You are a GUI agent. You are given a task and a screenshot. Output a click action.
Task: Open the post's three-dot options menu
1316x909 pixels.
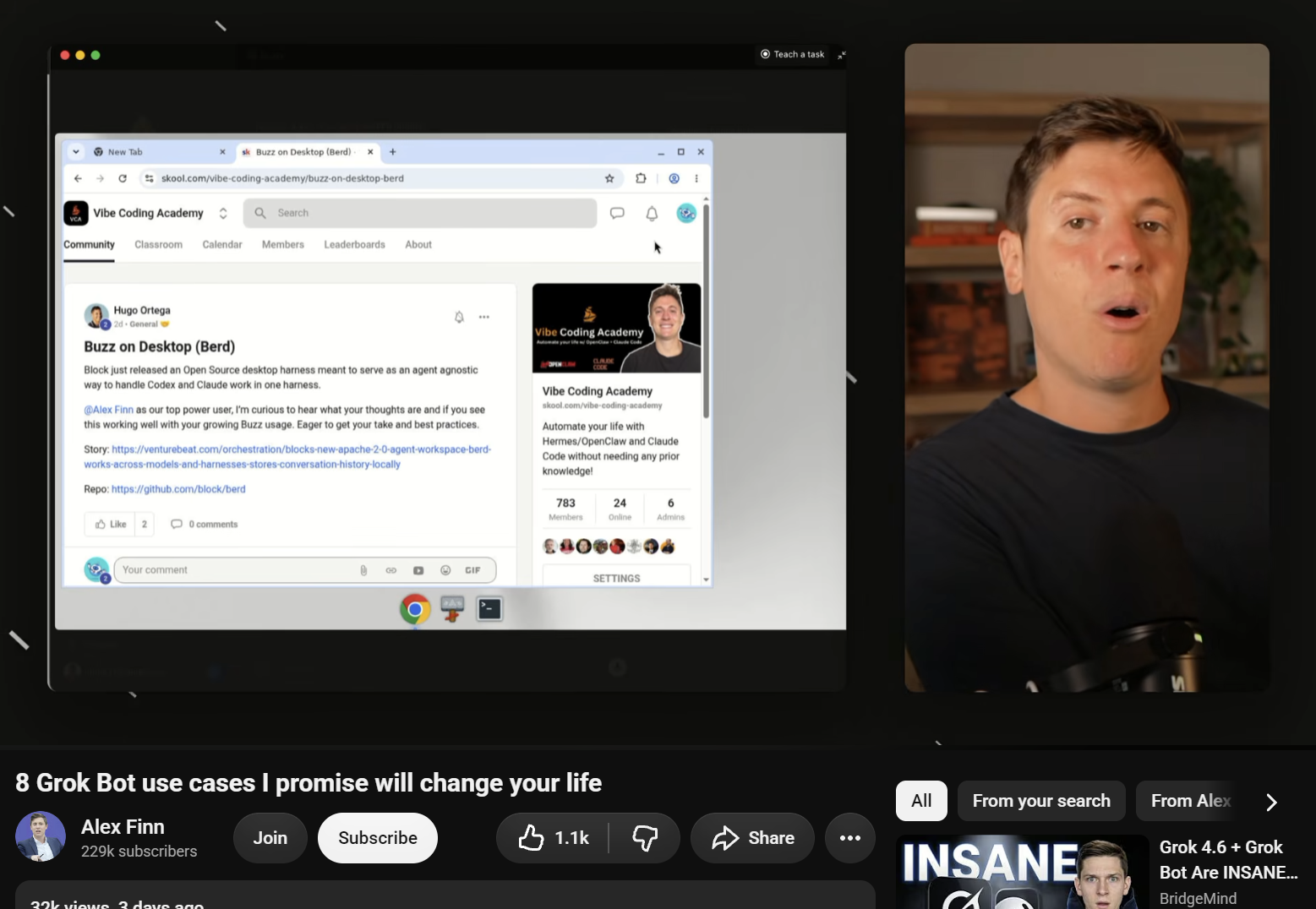tap(484, 318)
